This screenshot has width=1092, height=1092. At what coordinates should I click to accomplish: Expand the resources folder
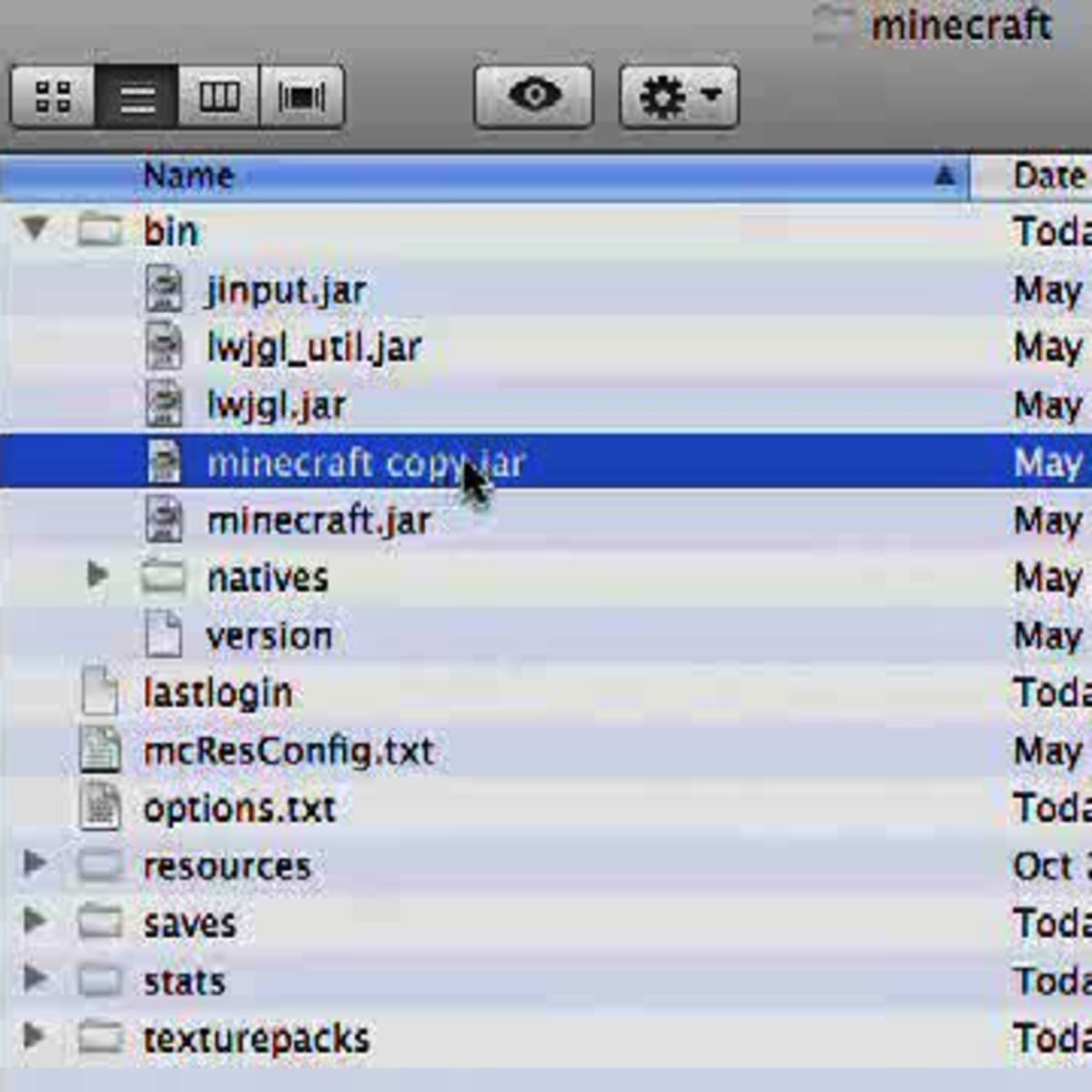point(34,862)
